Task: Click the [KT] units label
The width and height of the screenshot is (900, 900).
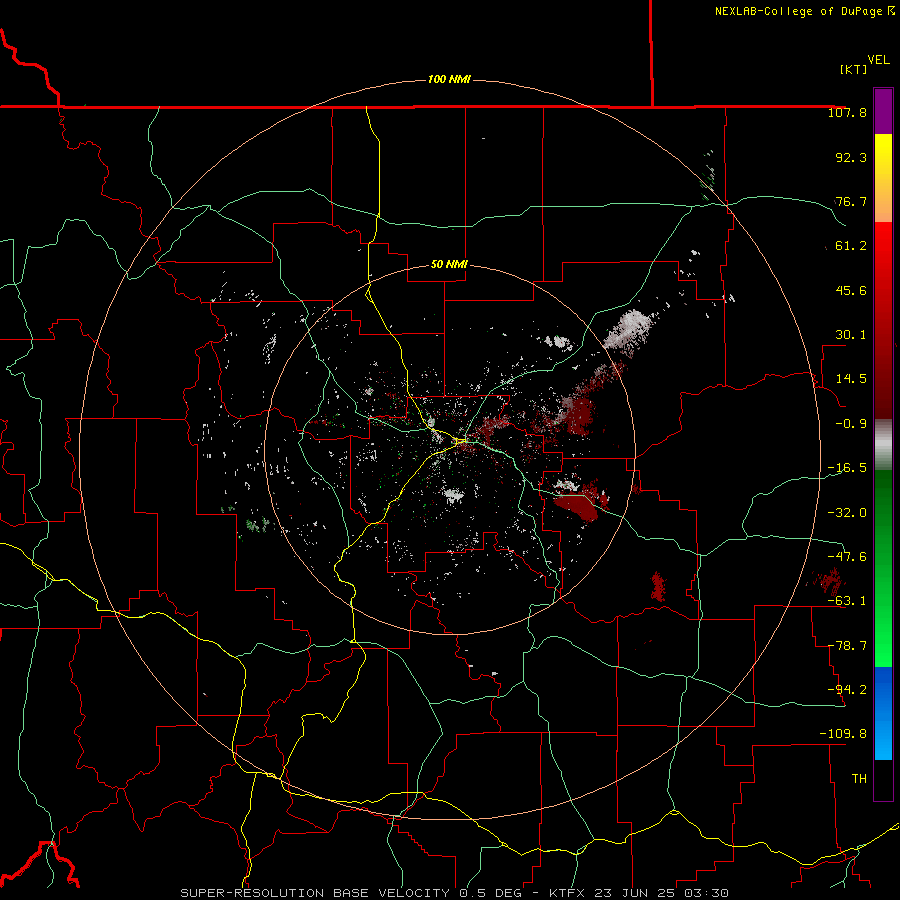Action: [x=853, y=69]
